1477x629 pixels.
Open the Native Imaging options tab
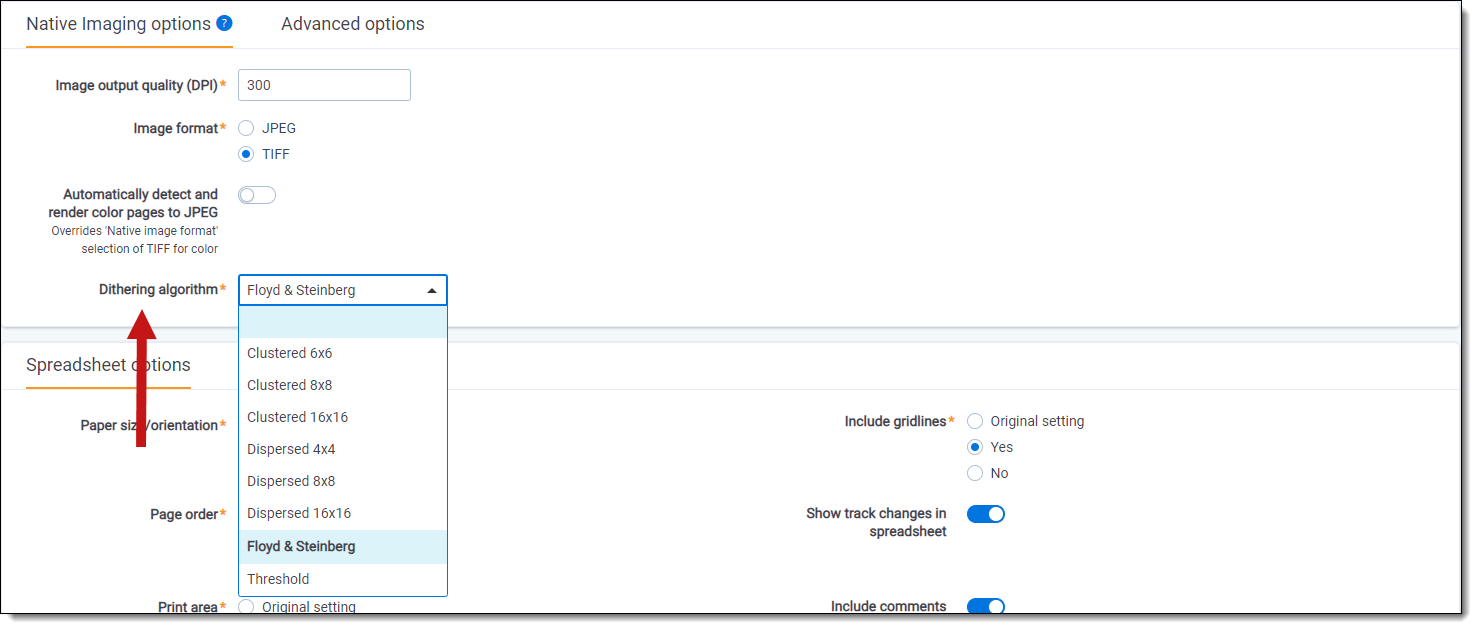[118, 24]
